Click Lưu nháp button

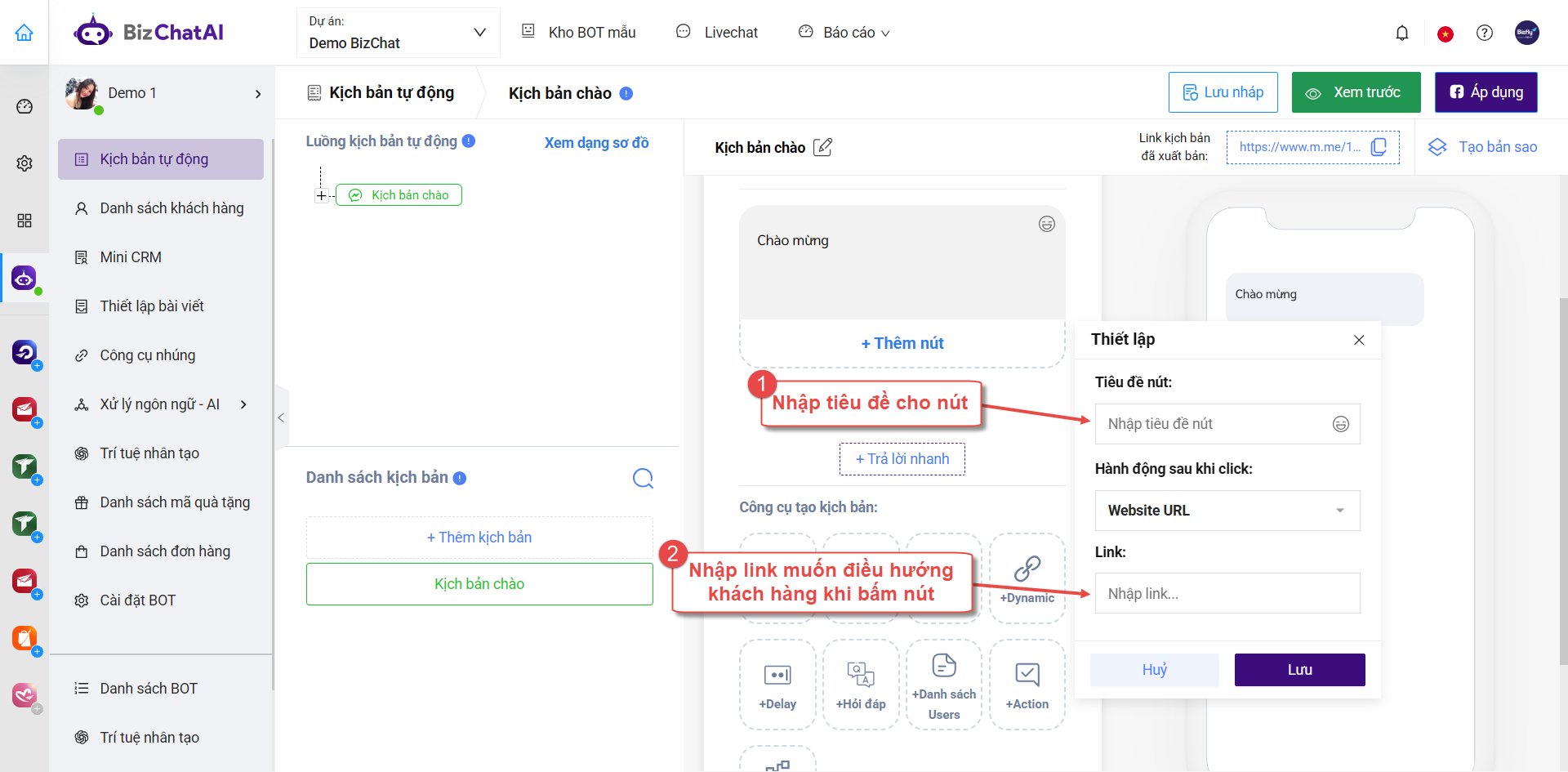pyautogui.click(x=1223, y=92)
